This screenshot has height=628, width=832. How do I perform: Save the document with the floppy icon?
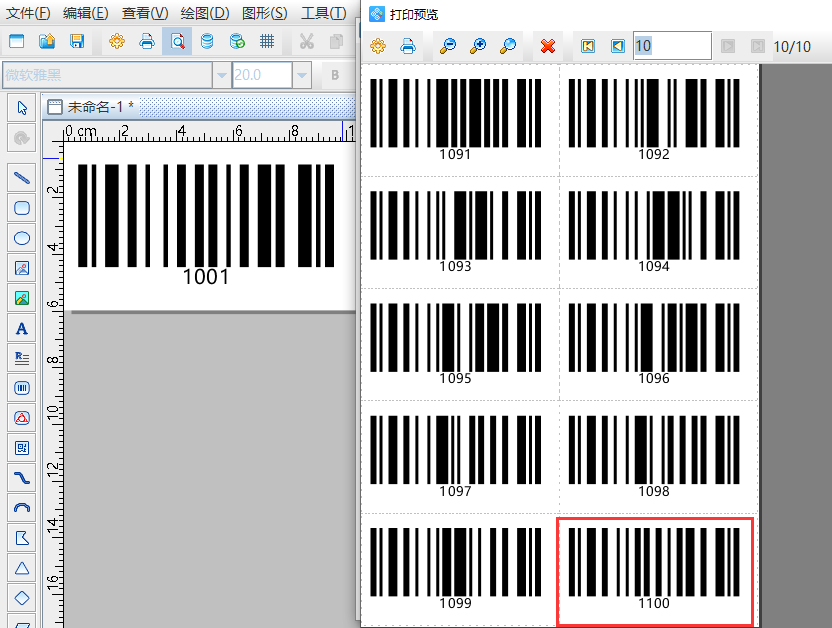(x=77, y=41)
